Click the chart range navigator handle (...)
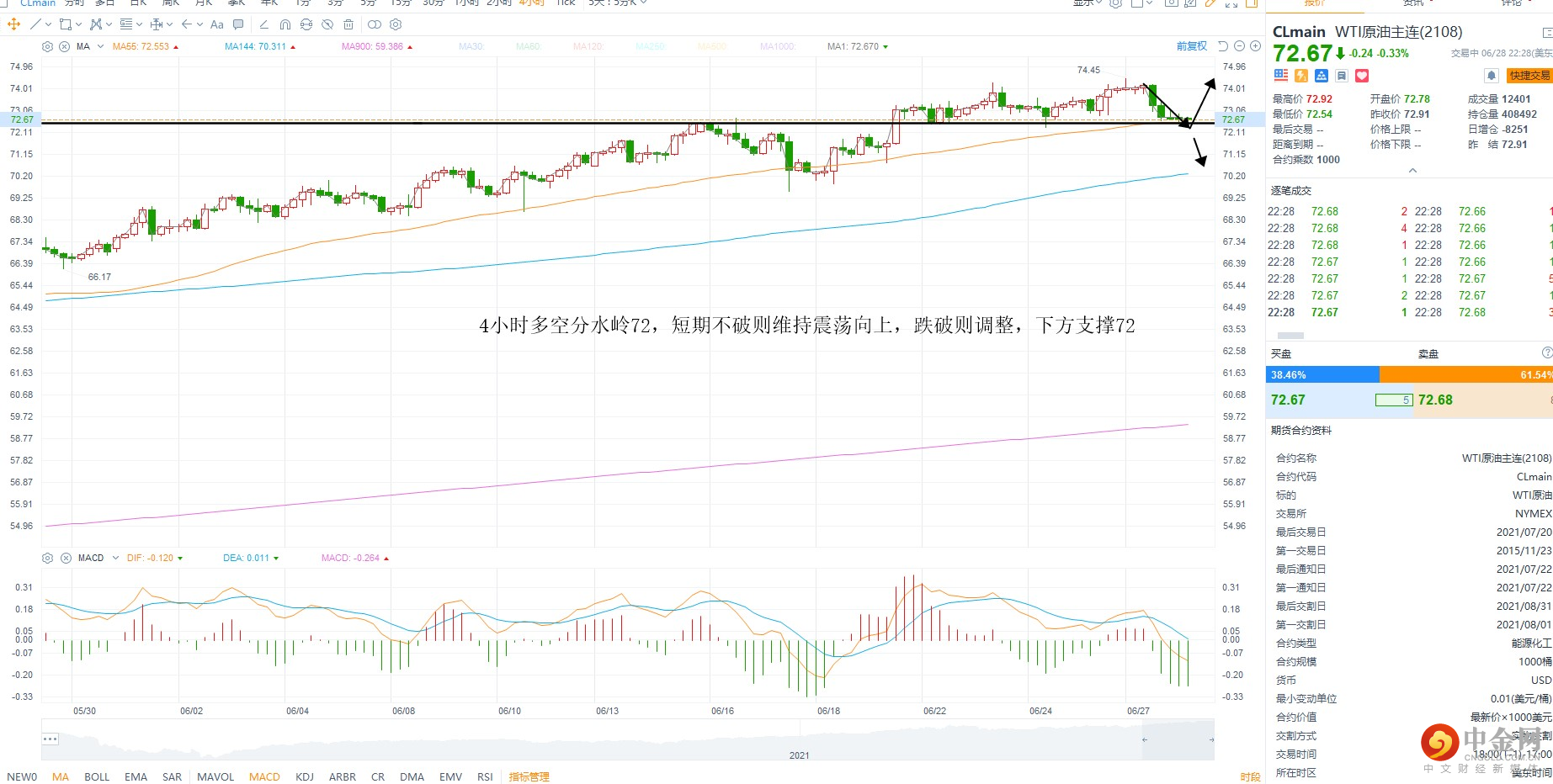1553x784 pixels. point(51,739)
